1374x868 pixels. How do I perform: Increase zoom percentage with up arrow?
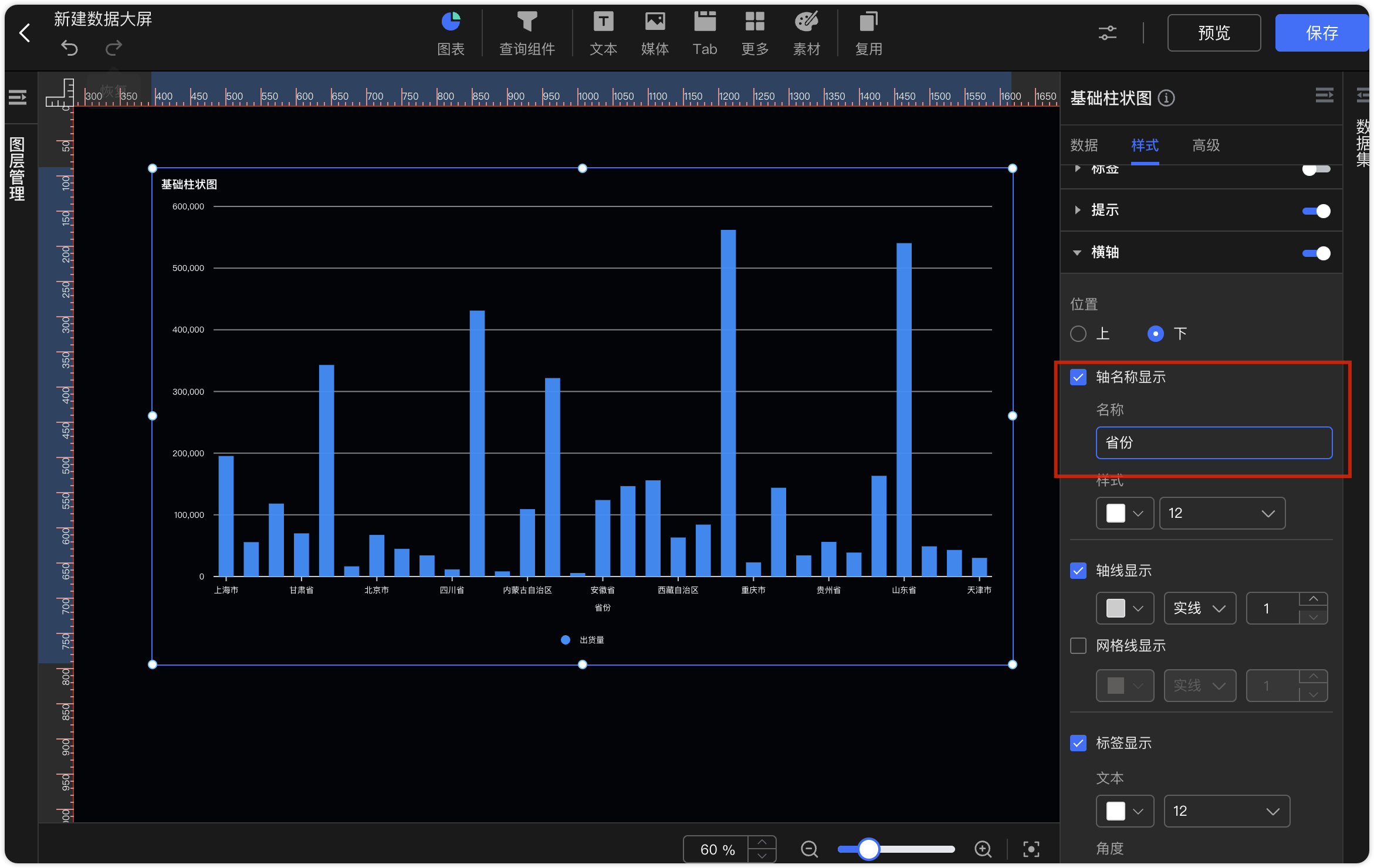[x=762, y=842]
